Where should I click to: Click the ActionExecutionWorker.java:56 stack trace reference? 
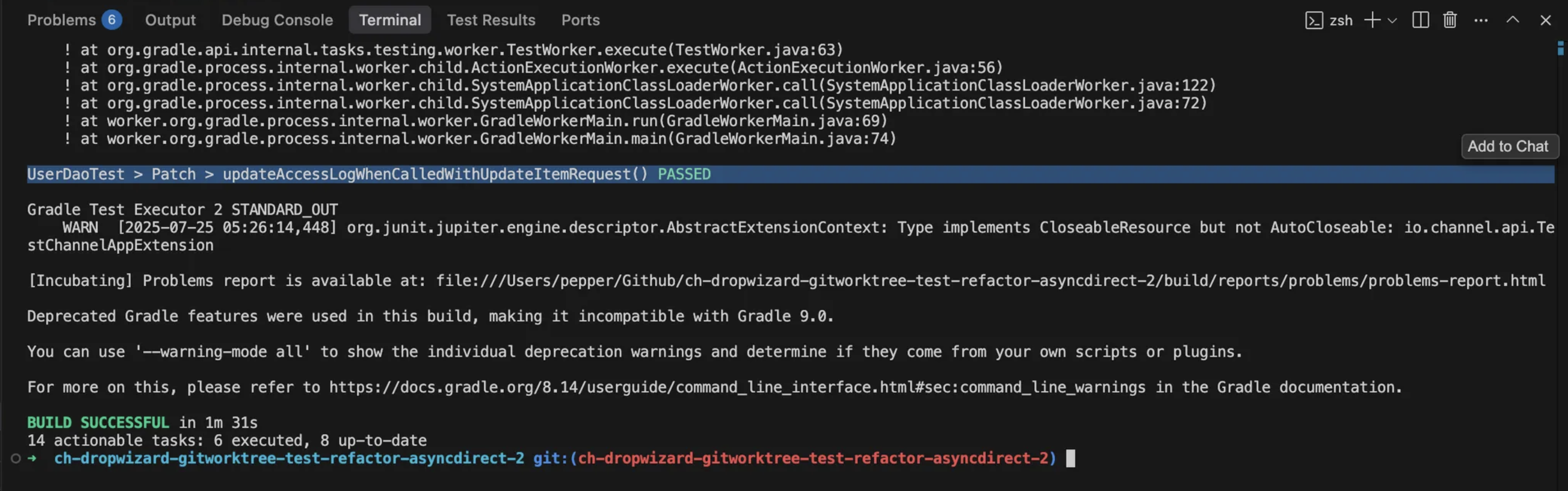click(866, 68)
